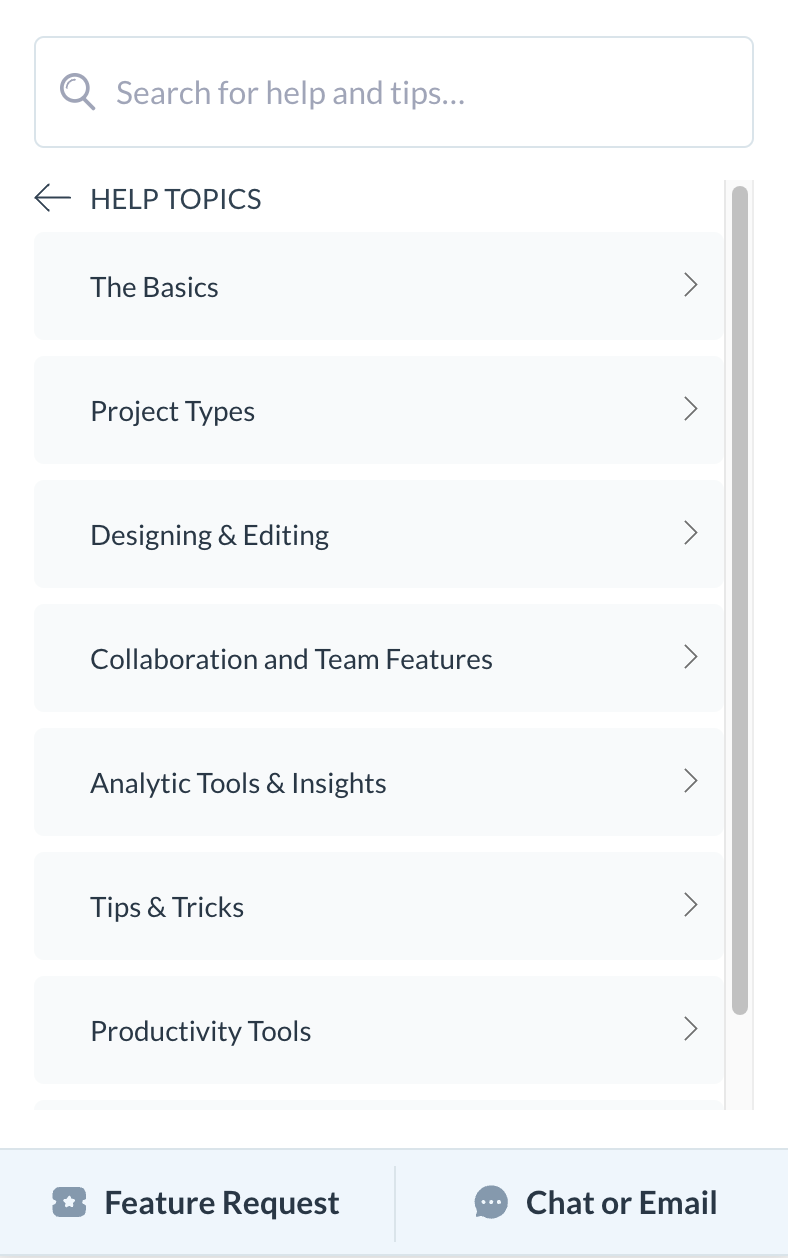The image size is (788, 1258).
Task: Click the Chat or Email speech bubble icon
Action: [x=491, y=1202]
